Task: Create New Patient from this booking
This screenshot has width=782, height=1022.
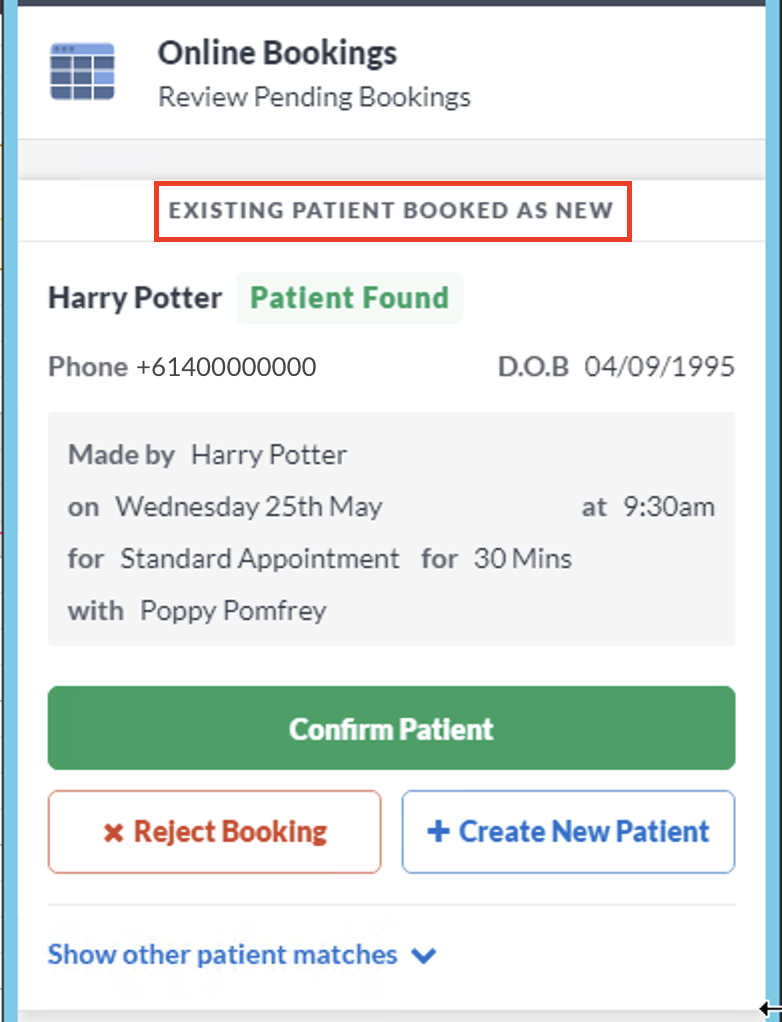Action: tap(568, 832)
